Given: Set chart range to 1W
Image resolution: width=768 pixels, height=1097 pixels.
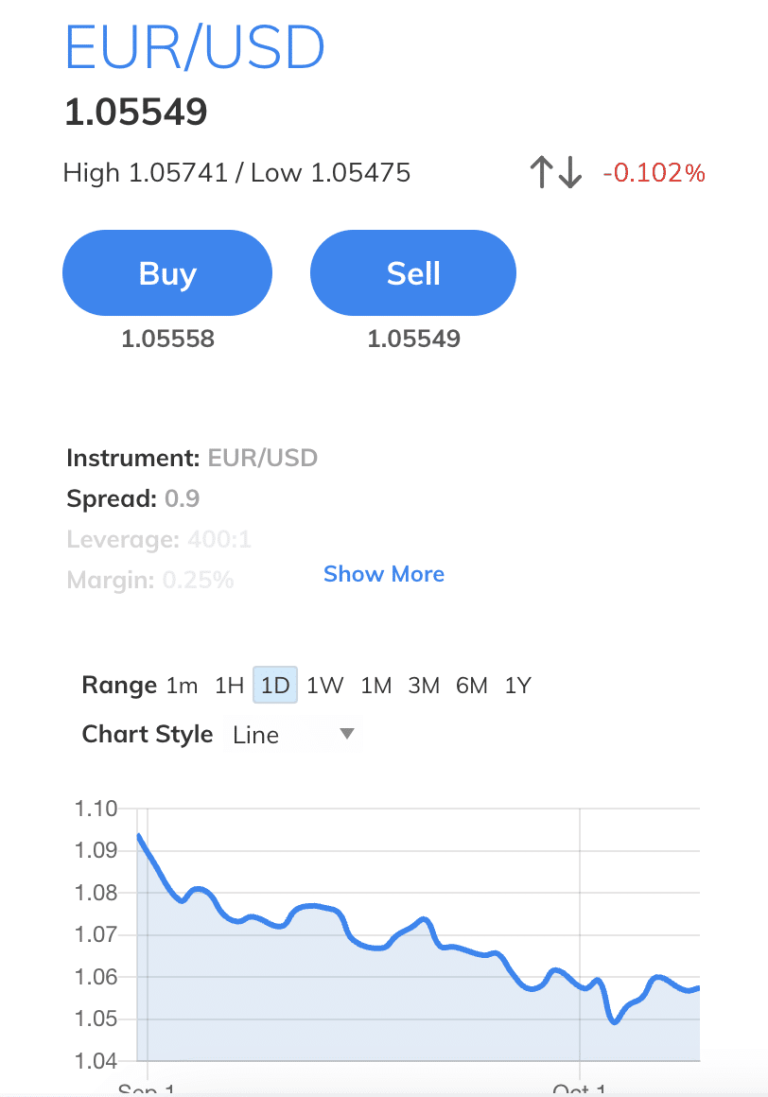Looking at the screenshot, I should [325, 686].
